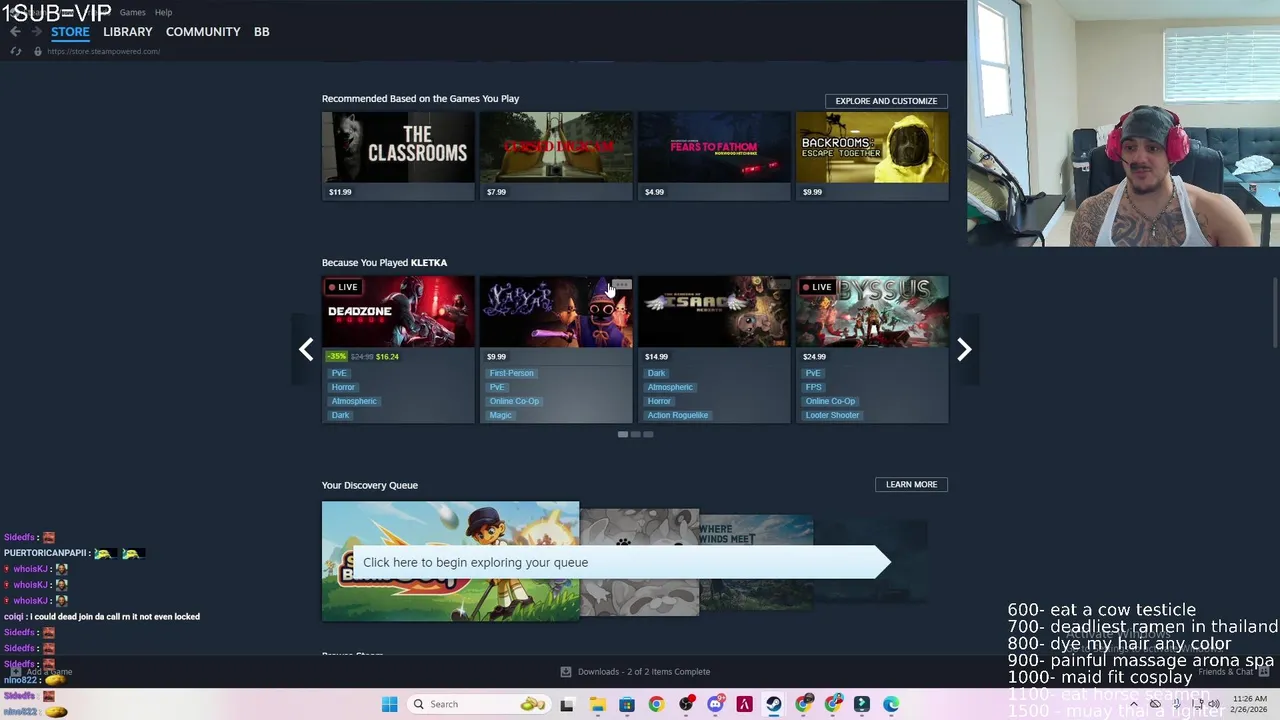
Task: Click the Magic tag
Action: point(500,415)
